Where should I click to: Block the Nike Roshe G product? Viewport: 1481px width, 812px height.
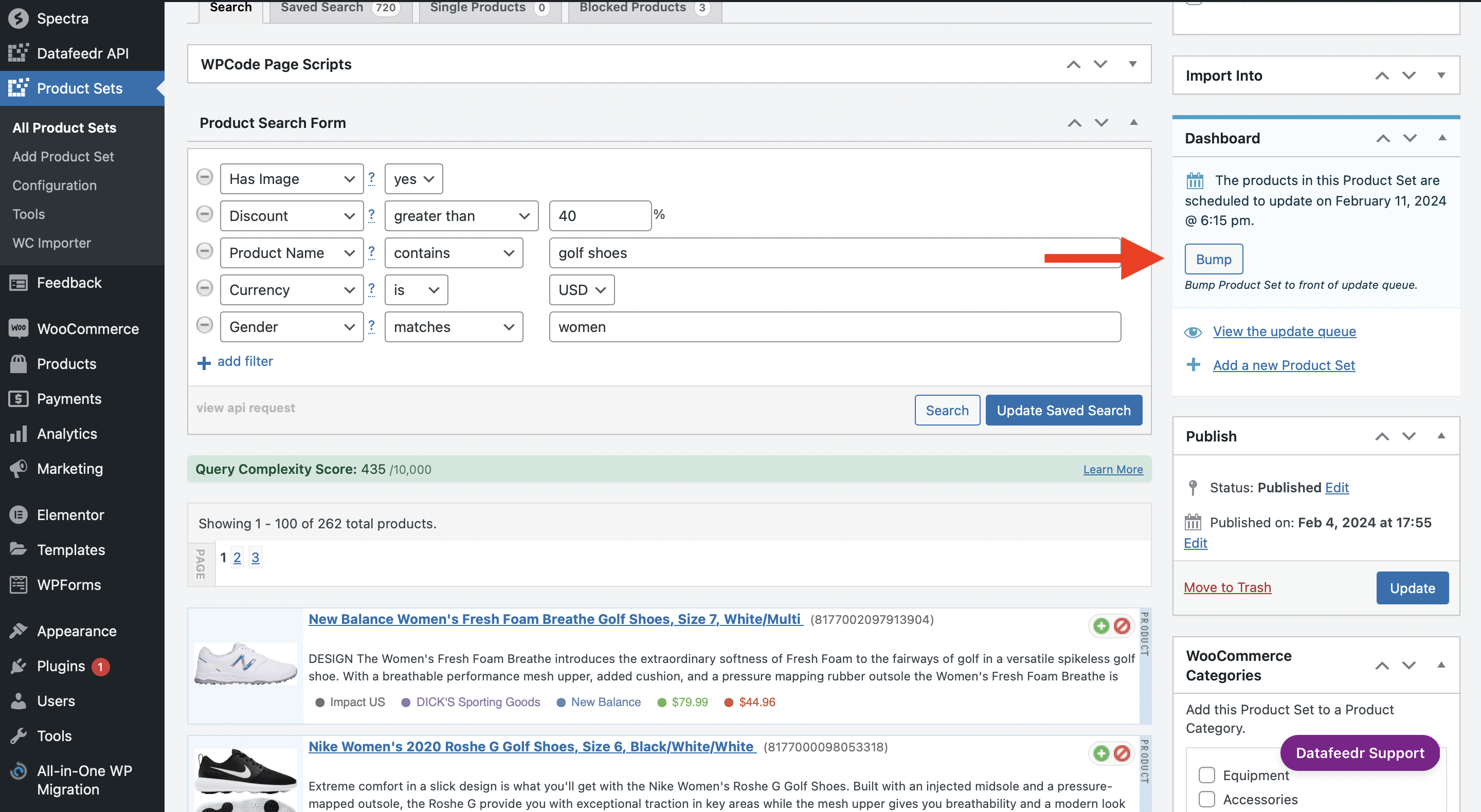coord(1122,753)
